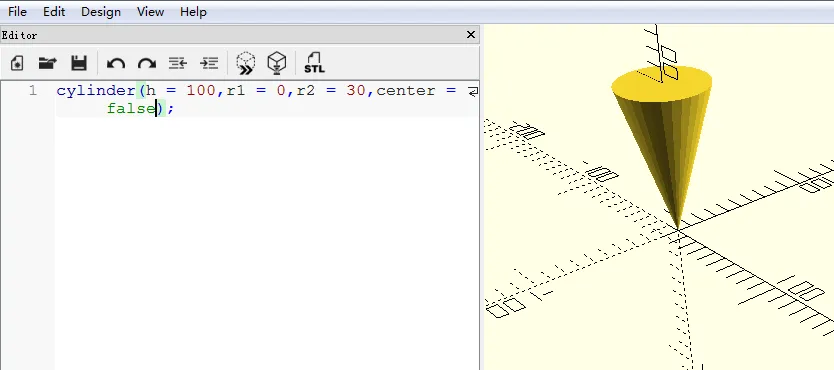Open a file with the folder icon
This screenshot has width=834, height=370.
[x=48, y=63]
